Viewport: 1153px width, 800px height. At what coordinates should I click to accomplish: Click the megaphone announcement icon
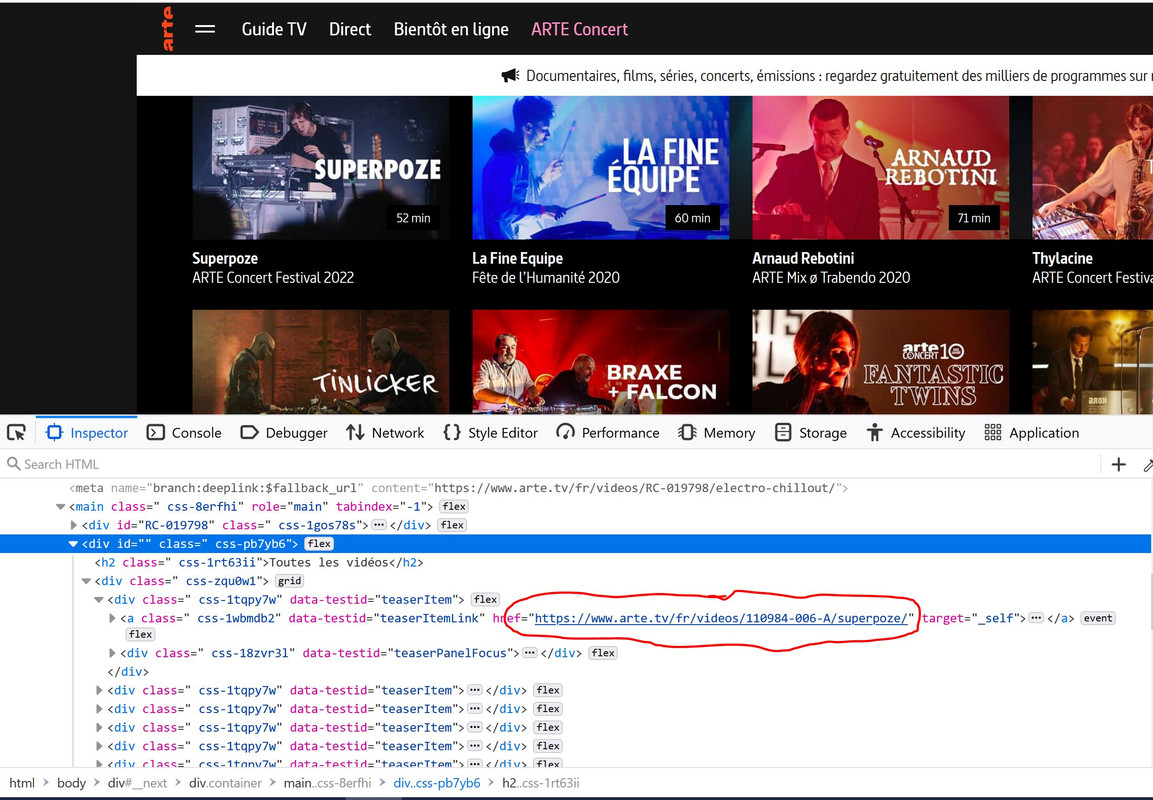point(510,75)
